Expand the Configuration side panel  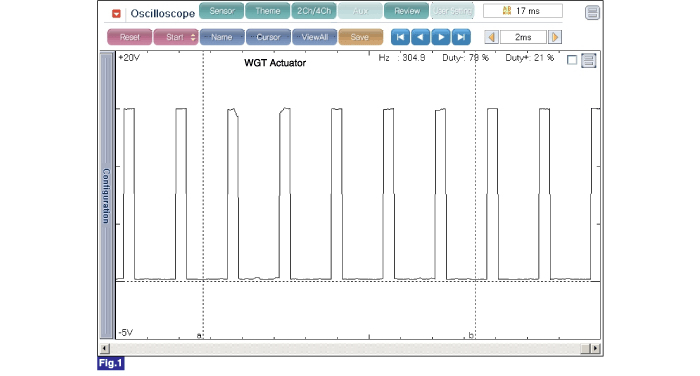click(106, 195)
